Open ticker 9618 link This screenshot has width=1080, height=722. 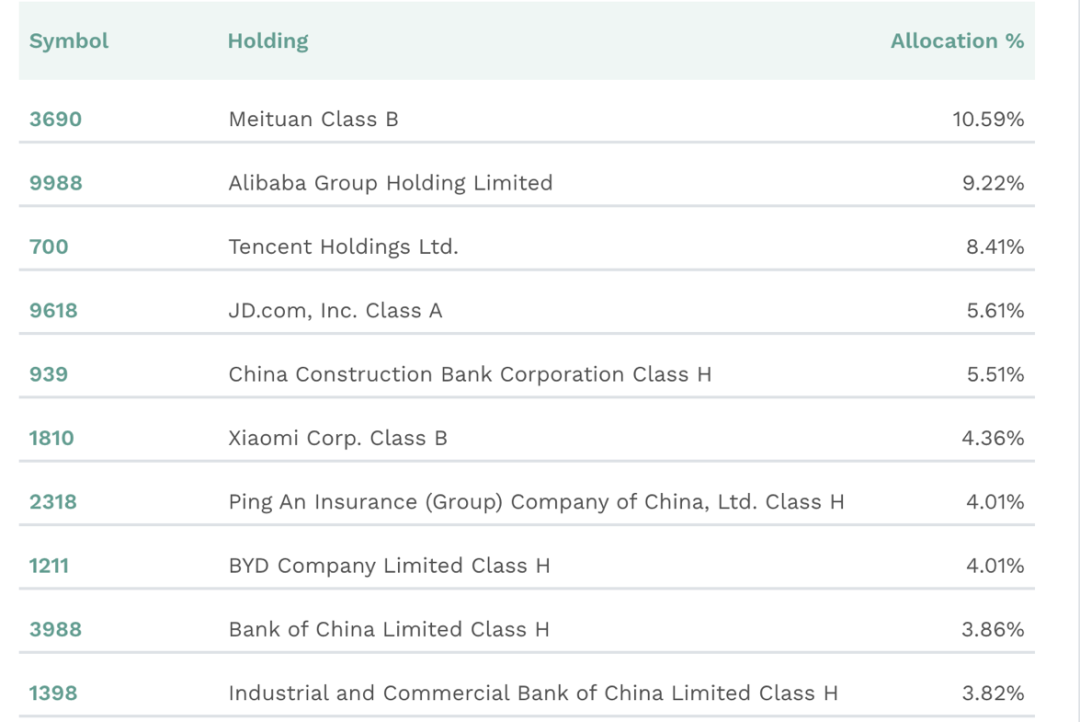pyautogui.click(x=53, y=311)
